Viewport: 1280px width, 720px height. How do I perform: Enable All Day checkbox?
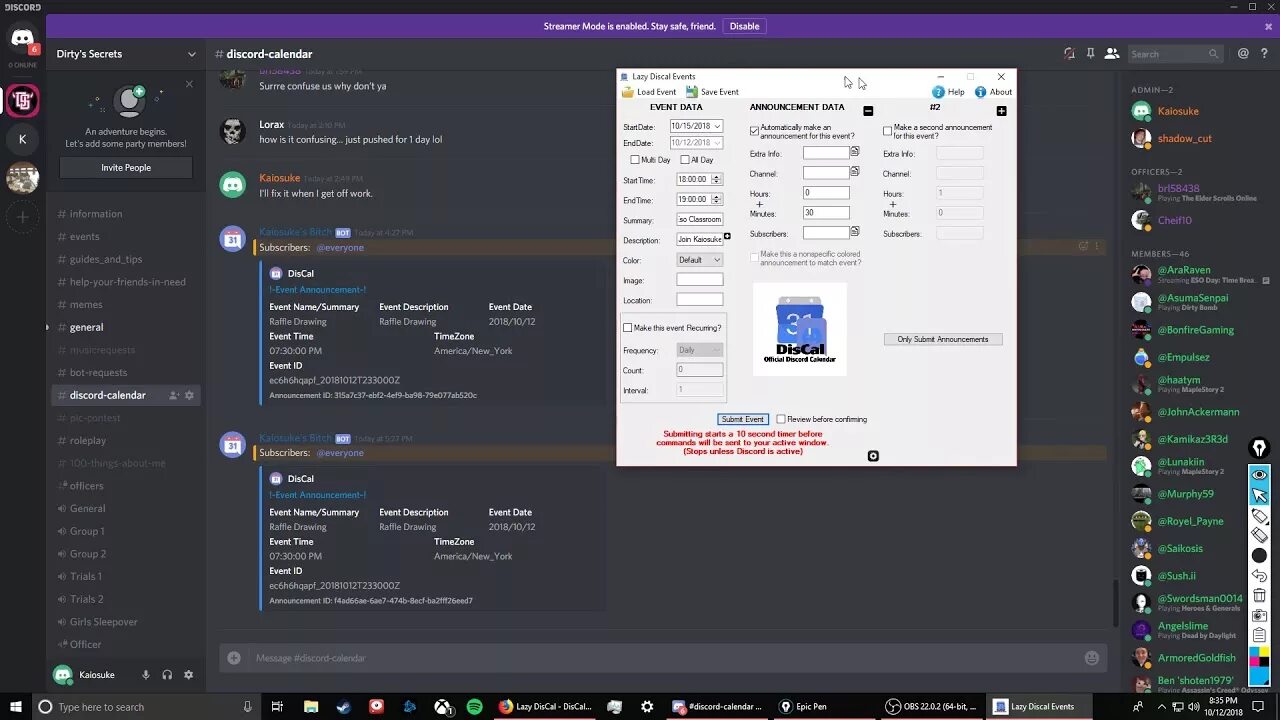tap(685, 160)
